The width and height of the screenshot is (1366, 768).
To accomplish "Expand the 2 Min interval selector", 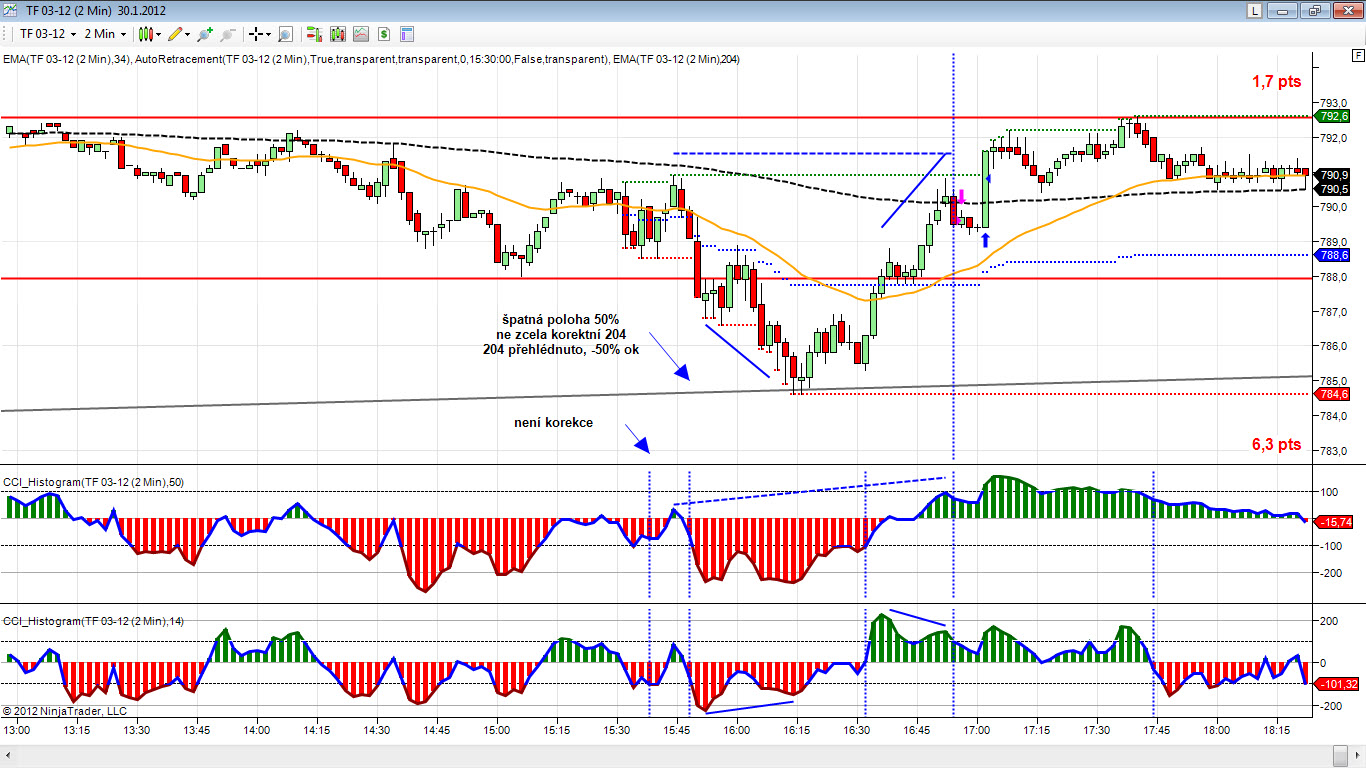I will [106, 34].
